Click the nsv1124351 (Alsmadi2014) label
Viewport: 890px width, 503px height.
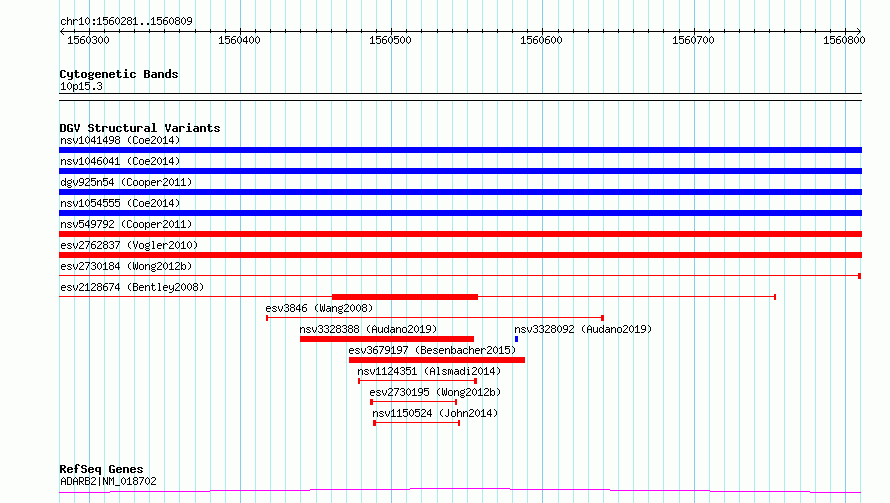pyautogui.click(x=429, y=371)
